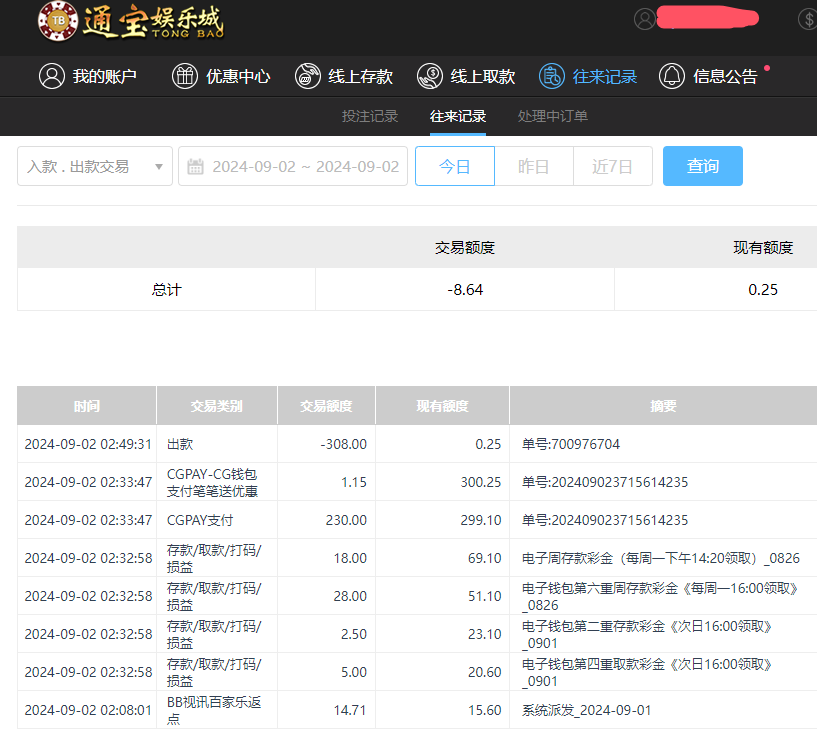Screen dimensions: 817x729
Task: Expand the 入款.出款交易 transaction type dropdown
Action: pyautogui.click(x=94, y=166)
